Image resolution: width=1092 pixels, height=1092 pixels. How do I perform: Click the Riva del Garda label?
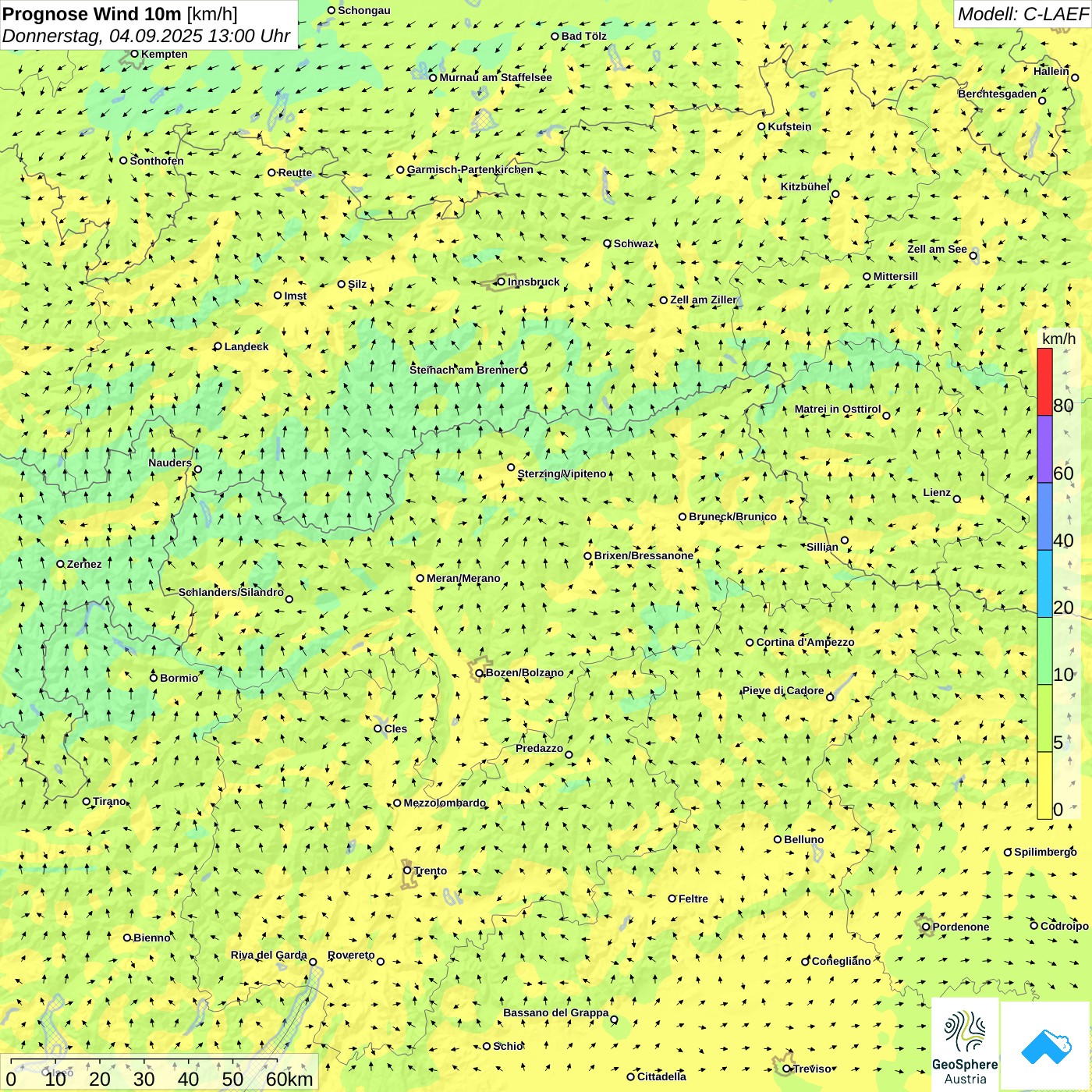click(268, 955)
